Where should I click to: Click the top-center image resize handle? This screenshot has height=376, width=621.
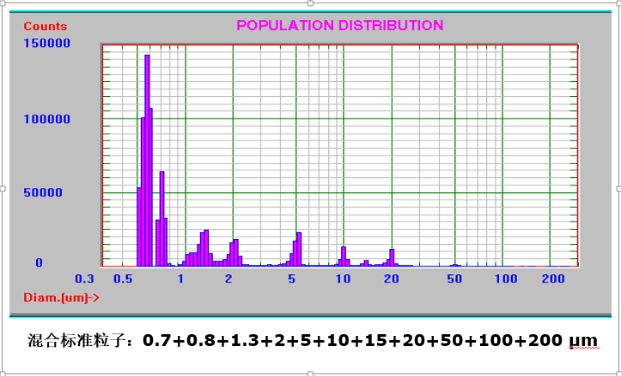pos(310,3)
